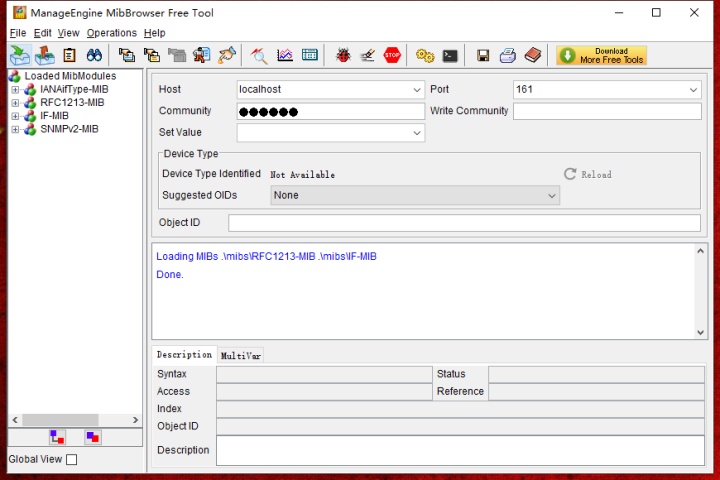Click the Syntax value field
The image size is (720, 480).
coord(324,374)
